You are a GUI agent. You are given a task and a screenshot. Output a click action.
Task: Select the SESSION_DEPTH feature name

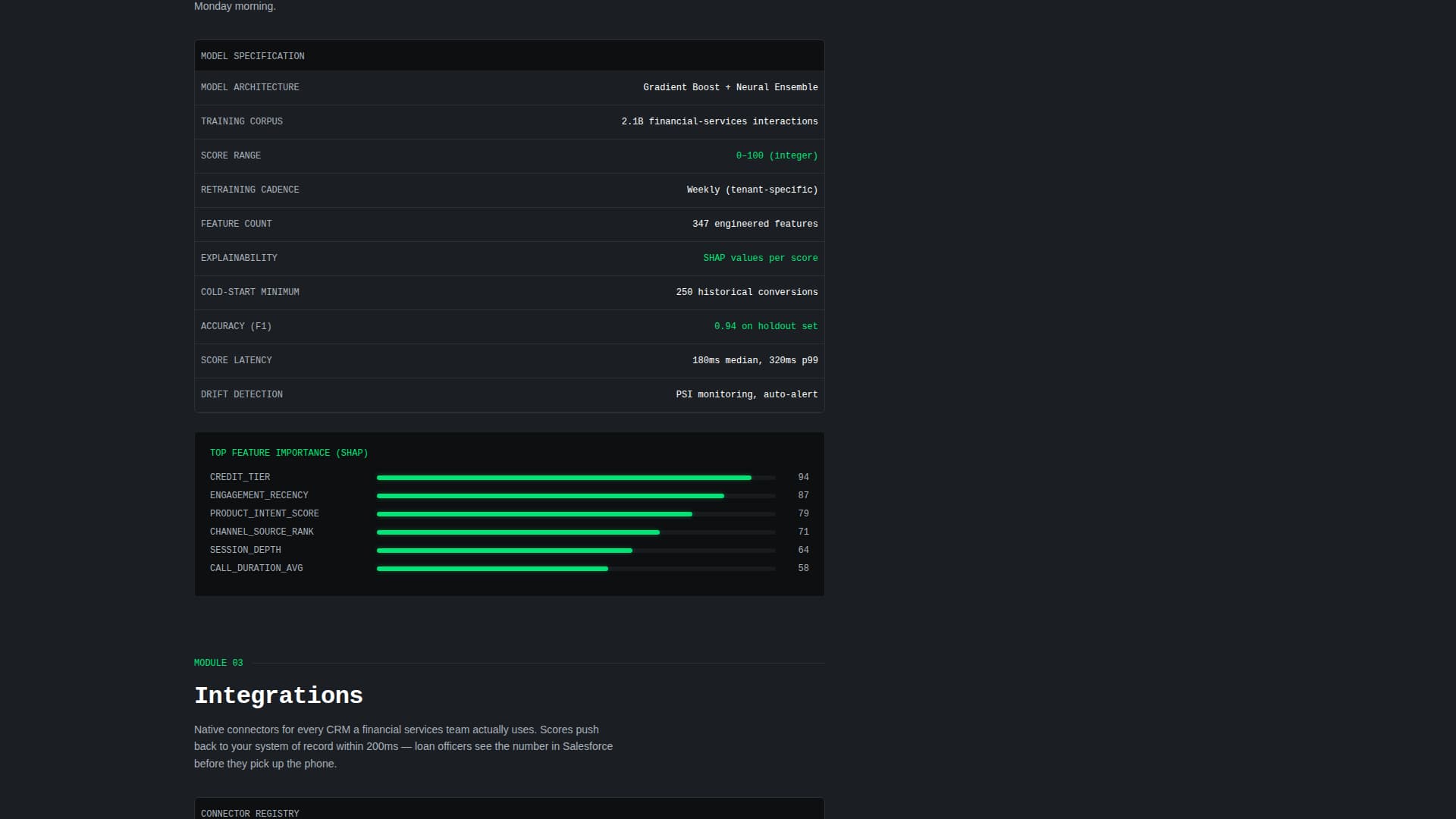245,550
